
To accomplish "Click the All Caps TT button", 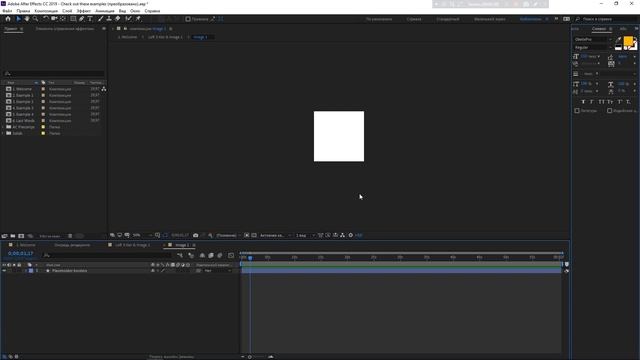I will click(x=601, y=102).
